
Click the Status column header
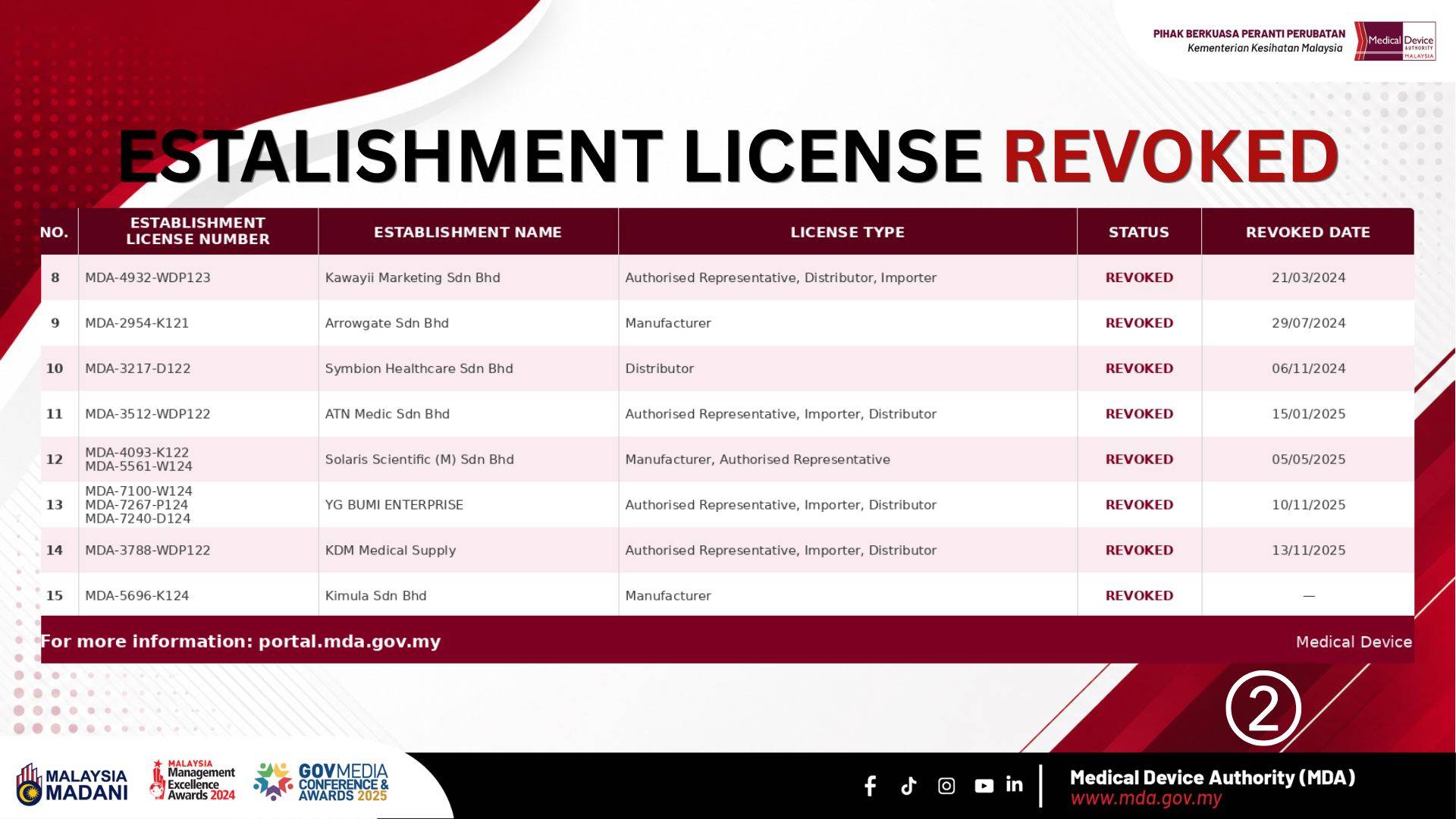point(1139,232)
